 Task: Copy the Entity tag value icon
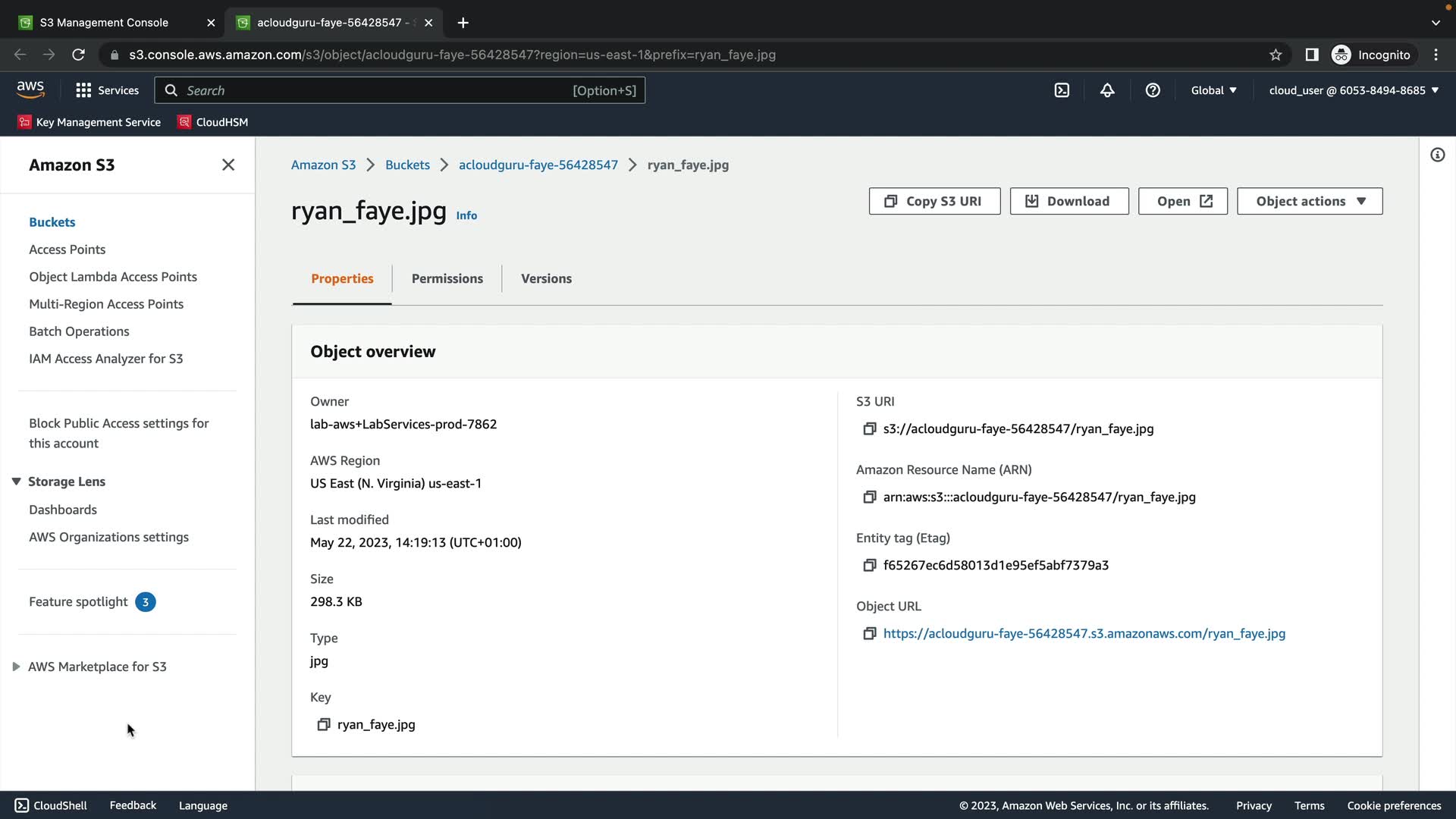click(x=869, y=566)
